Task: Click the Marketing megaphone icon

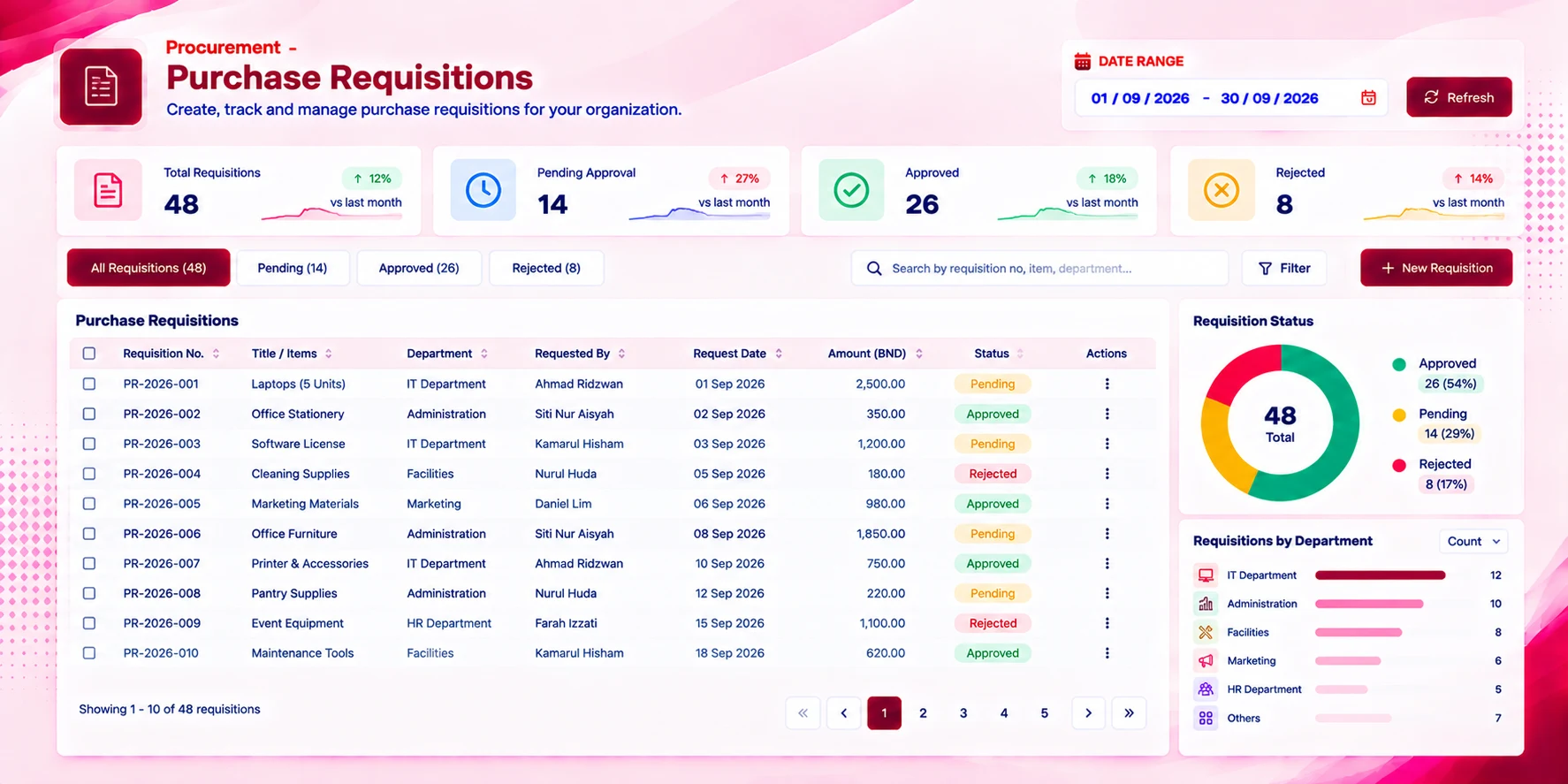Action: (x=1206, y=660)
